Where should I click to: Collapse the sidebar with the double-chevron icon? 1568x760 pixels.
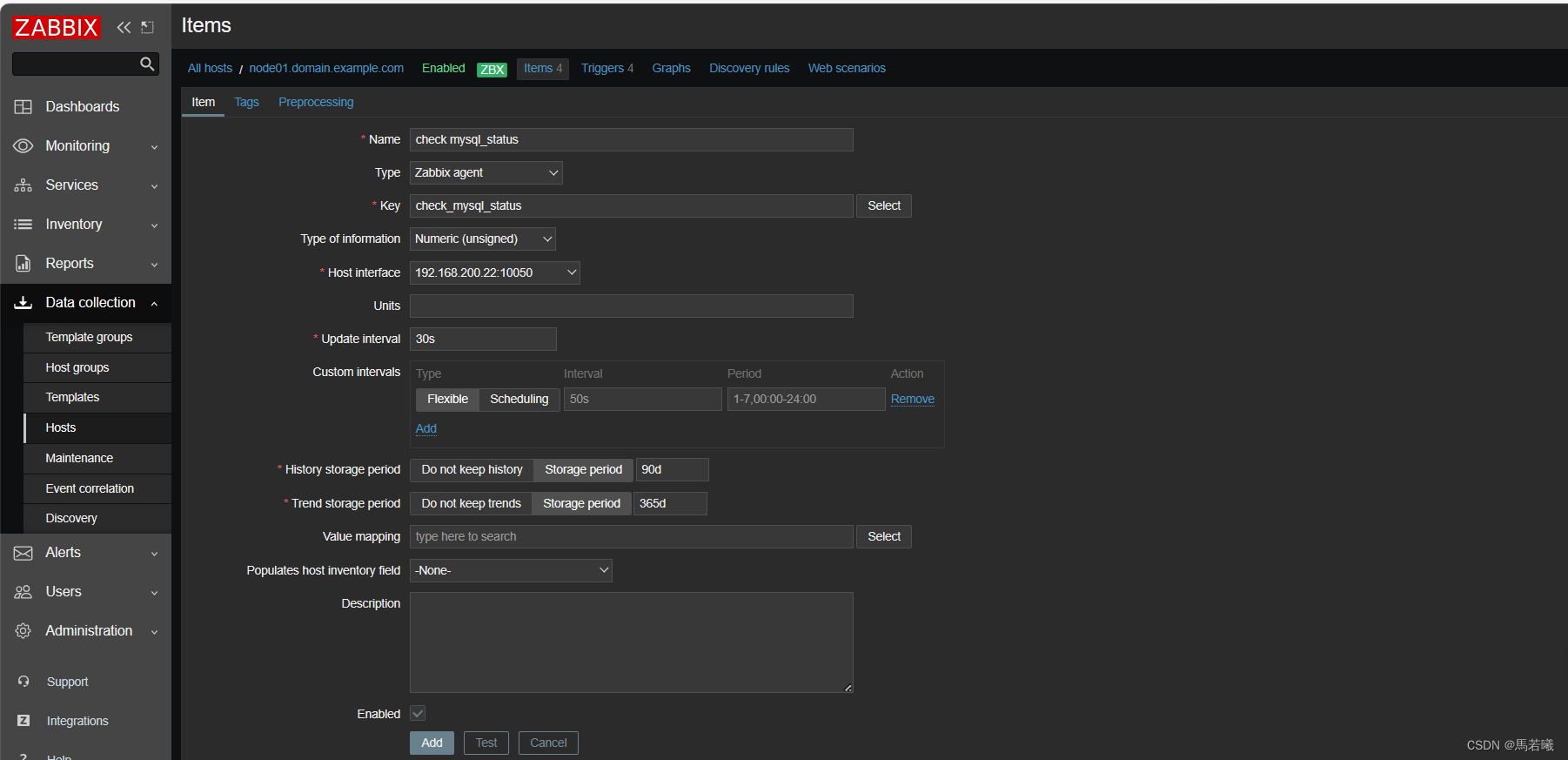pos(124,27)
